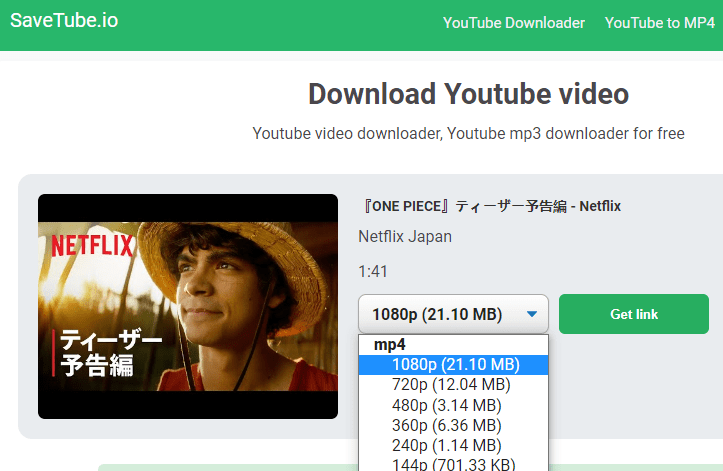Click the 1:41 video duration text
The width and height of the screenshot is (723, 471).
click(373, 271)
